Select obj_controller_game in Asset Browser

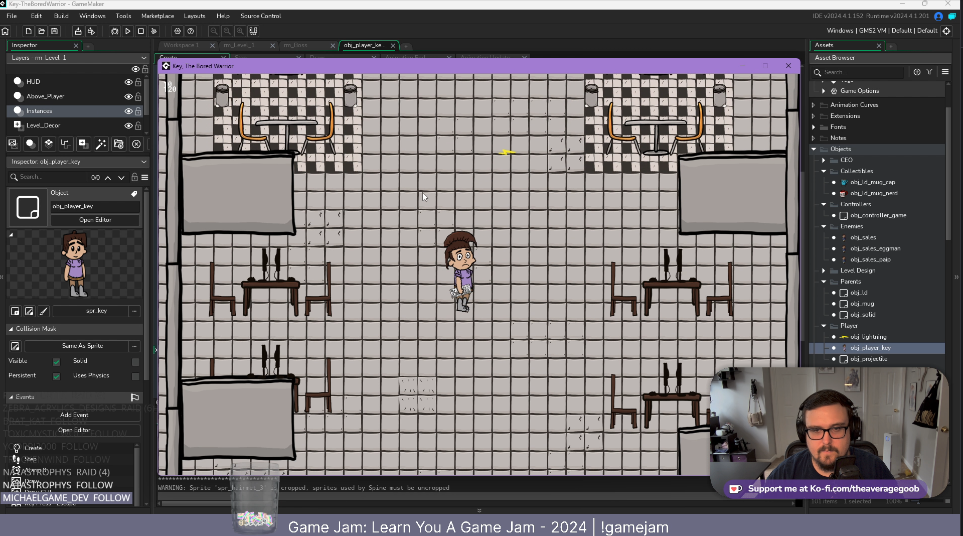pyautogui.click(x=878, y=216)
